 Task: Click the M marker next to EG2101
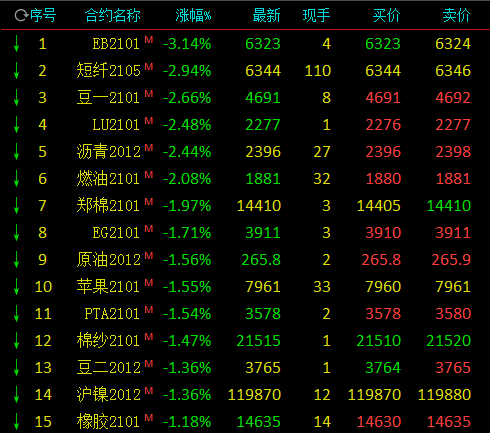pyautogui.click(x=149, y=229)
